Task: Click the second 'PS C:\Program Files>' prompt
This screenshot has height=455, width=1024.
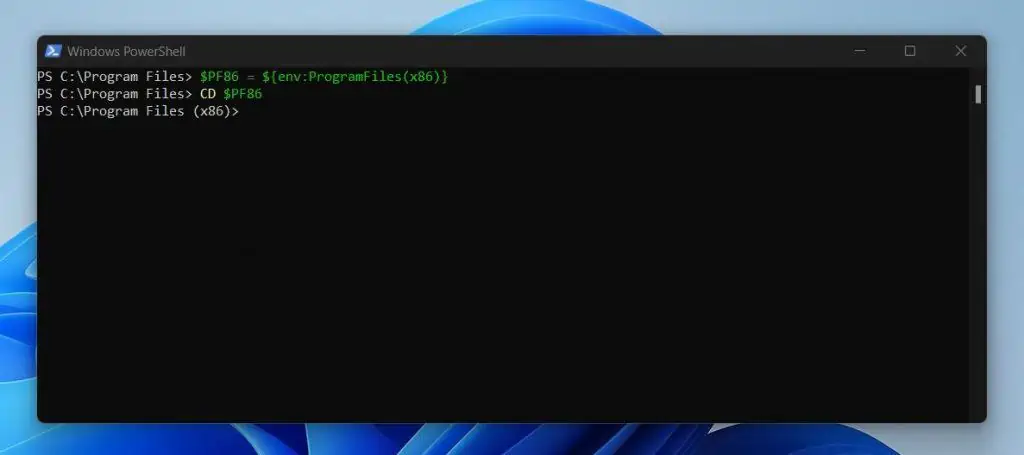Action: point(115,94)
